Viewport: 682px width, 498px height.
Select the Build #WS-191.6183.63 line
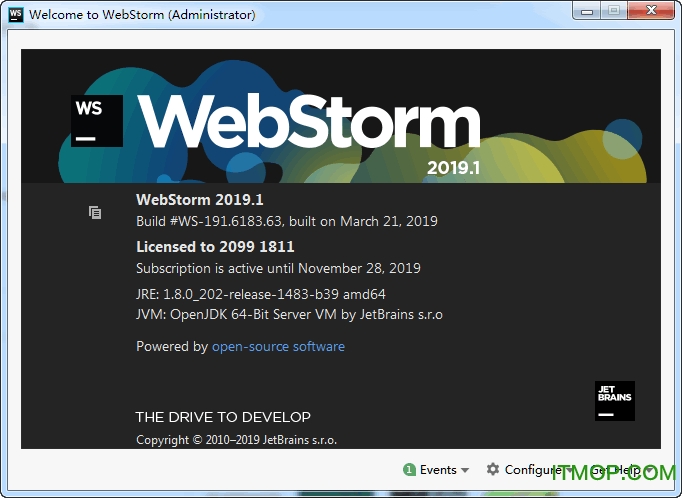[x=287, y=221]
